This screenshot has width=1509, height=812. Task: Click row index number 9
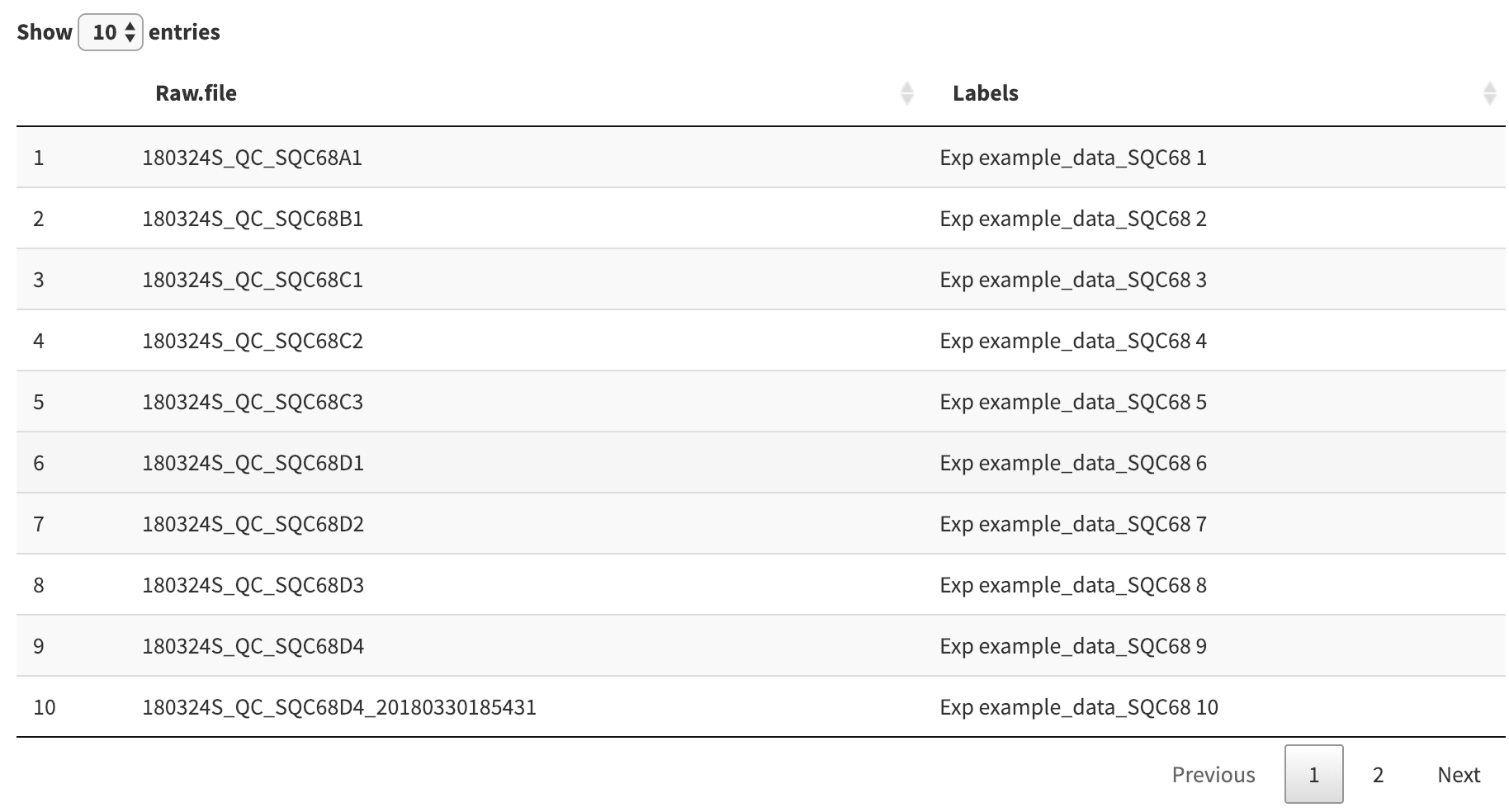tap(39, 646)
